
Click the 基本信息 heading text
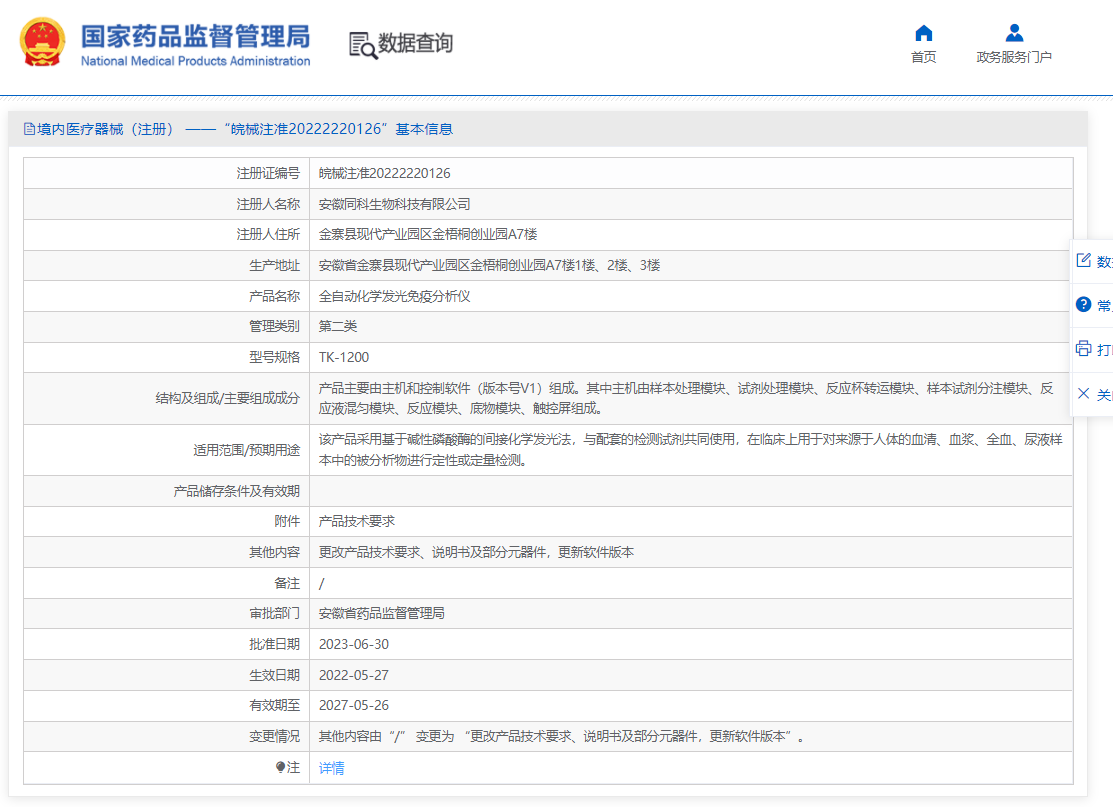424,129
